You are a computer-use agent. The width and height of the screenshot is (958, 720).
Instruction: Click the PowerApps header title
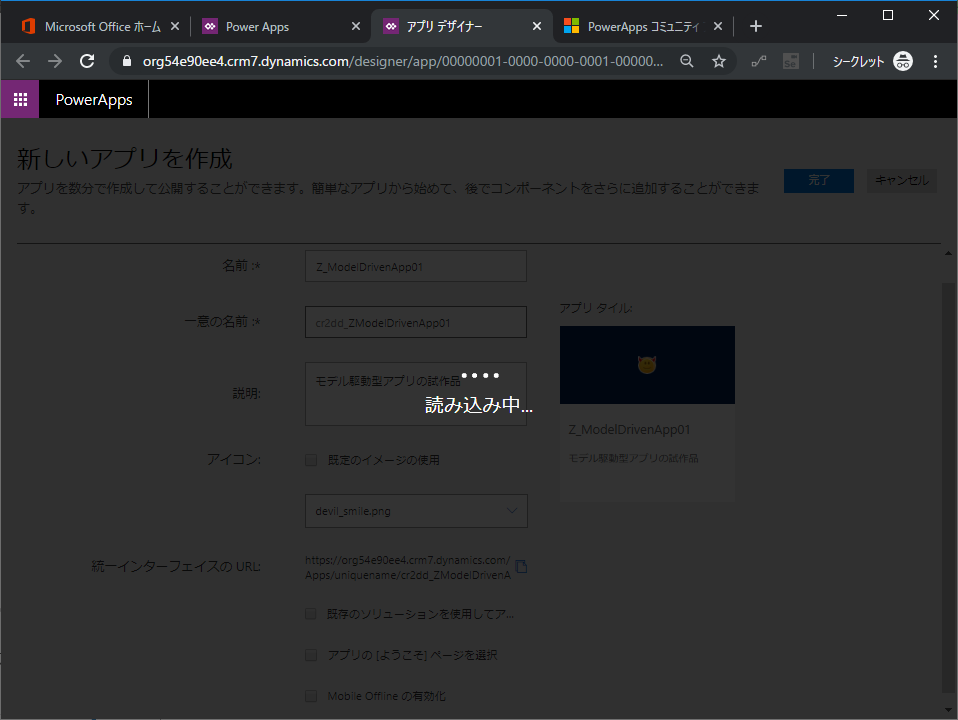pyautogui.click(x=94, y=100)
